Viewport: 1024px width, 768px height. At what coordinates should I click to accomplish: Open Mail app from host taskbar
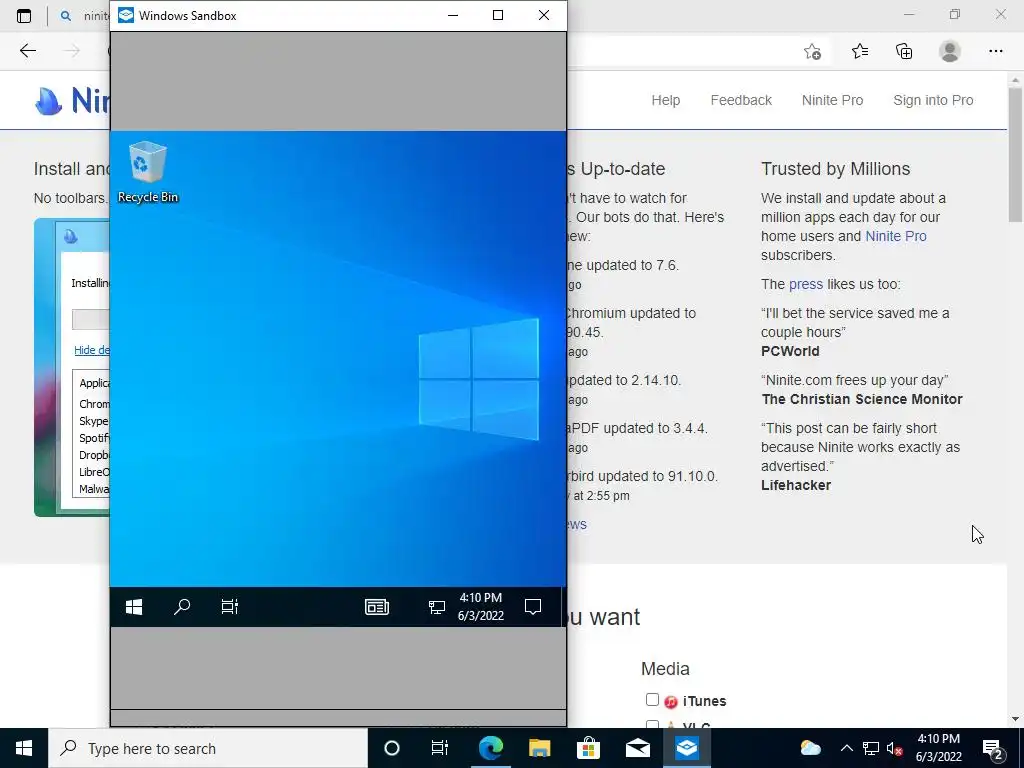click(x=637, y=748)
